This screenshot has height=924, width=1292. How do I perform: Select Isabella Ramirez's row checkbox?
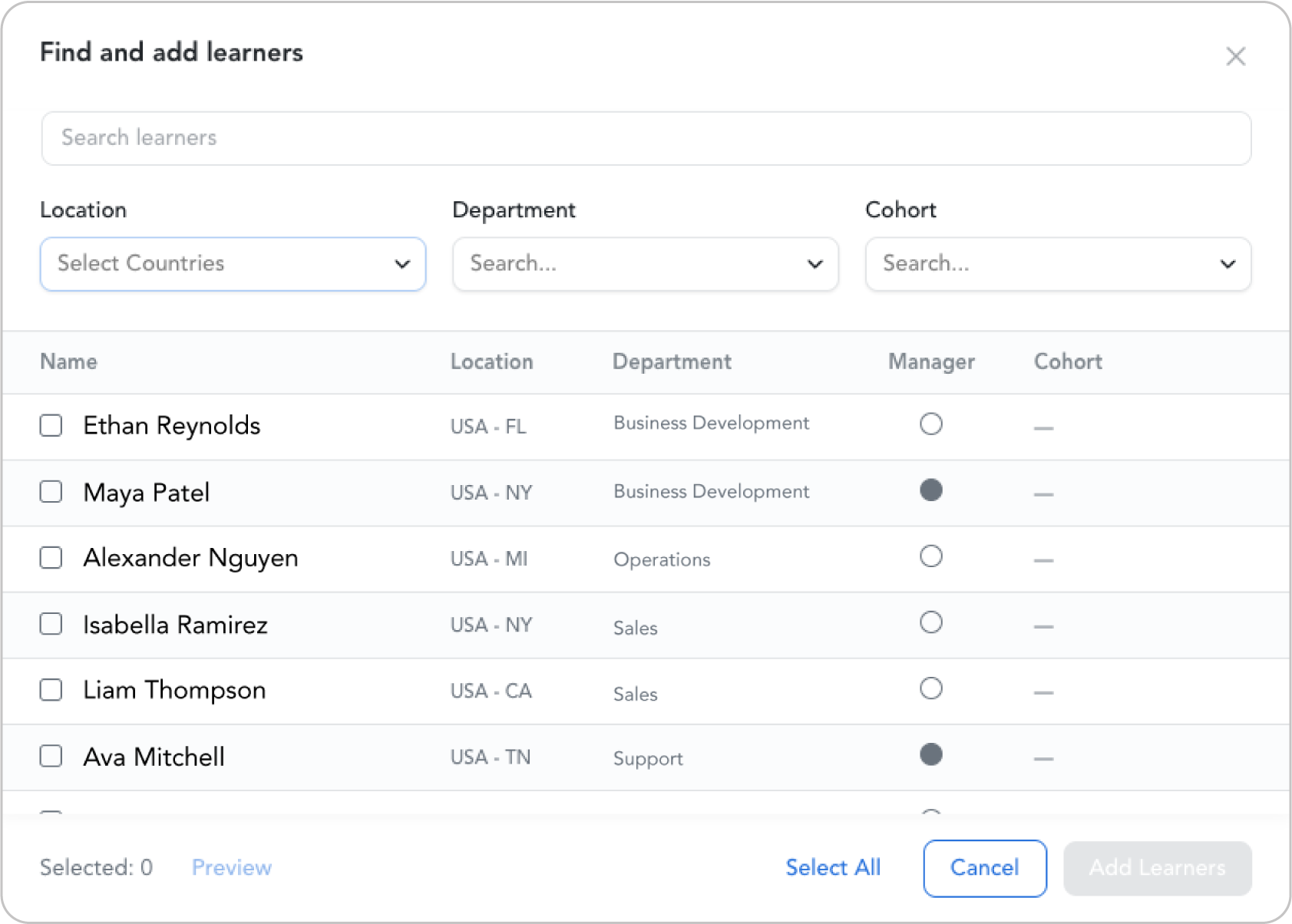click(51, 624)
